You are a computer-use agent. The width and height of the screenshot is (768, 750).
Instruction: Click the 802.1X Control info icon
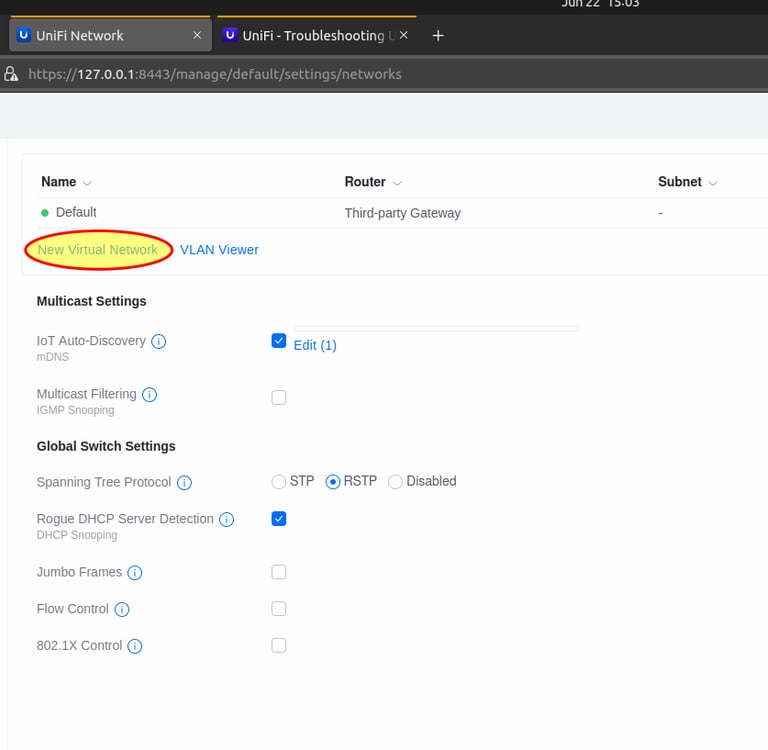click(135, 646)
